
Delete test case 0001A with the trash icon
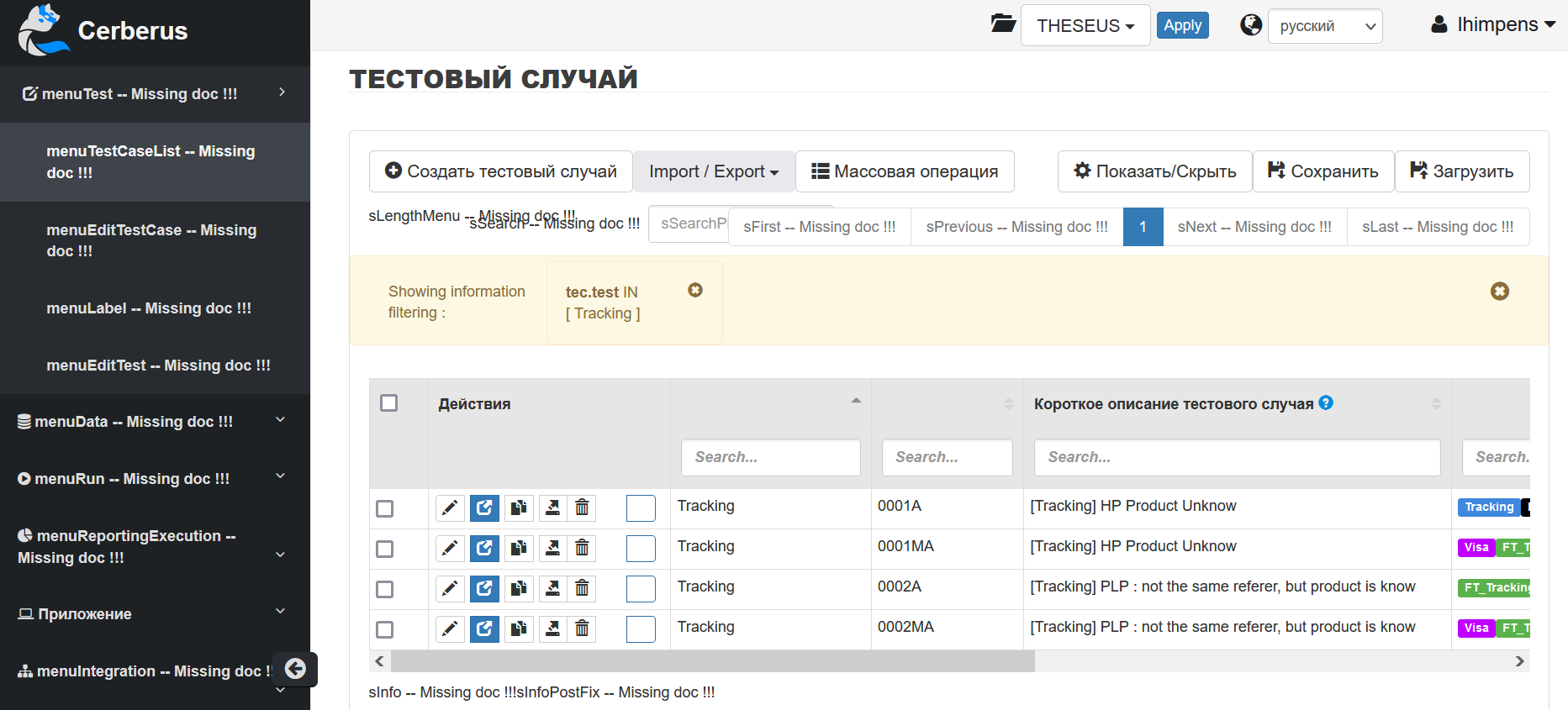tap(582, 508)
